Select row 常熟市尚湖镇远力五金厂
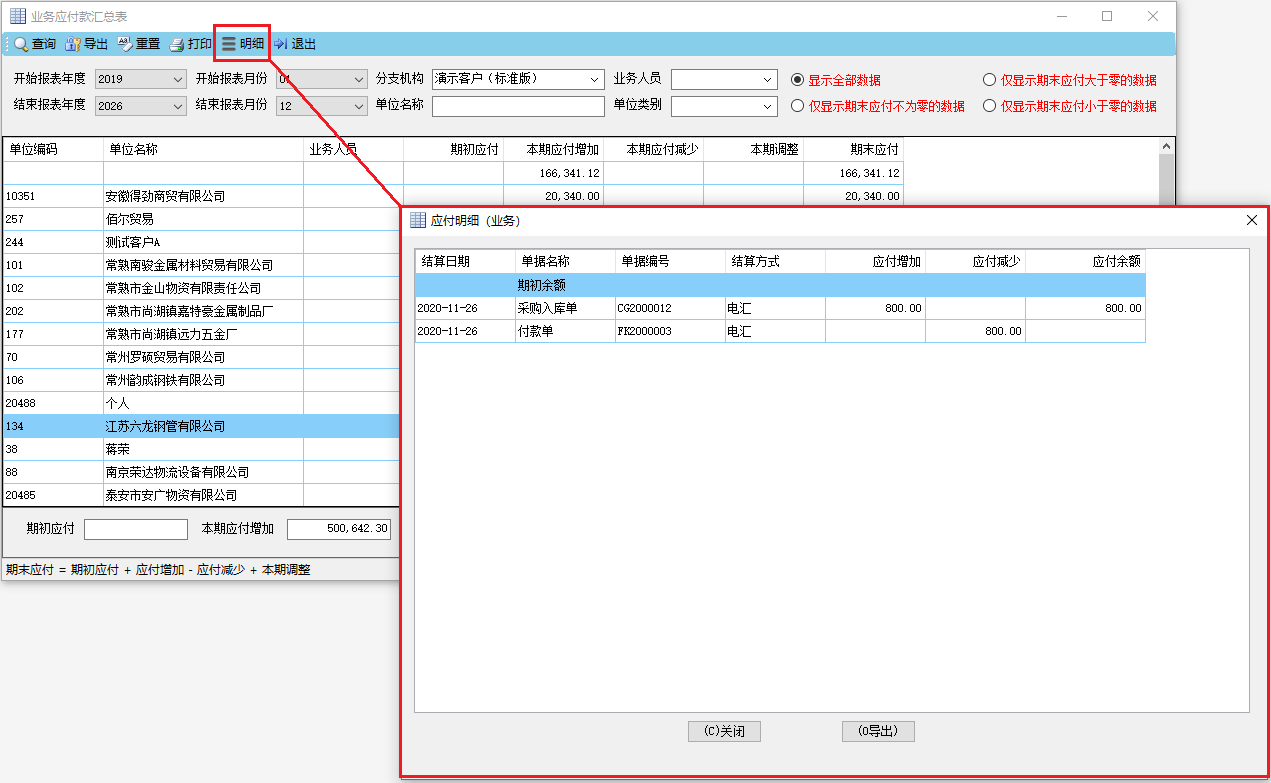1271x783 pixels. [201, 334]
